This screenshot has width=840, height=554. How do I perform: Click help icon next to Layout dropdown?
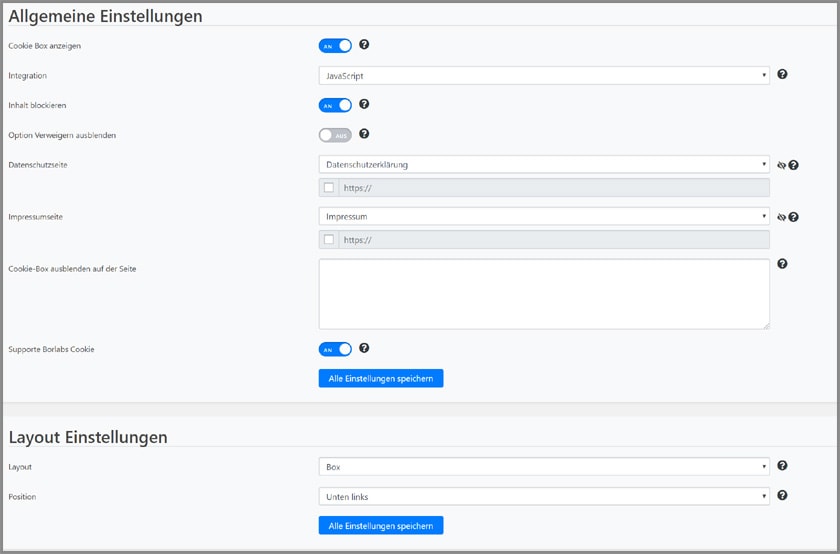[x=782, y=466]
